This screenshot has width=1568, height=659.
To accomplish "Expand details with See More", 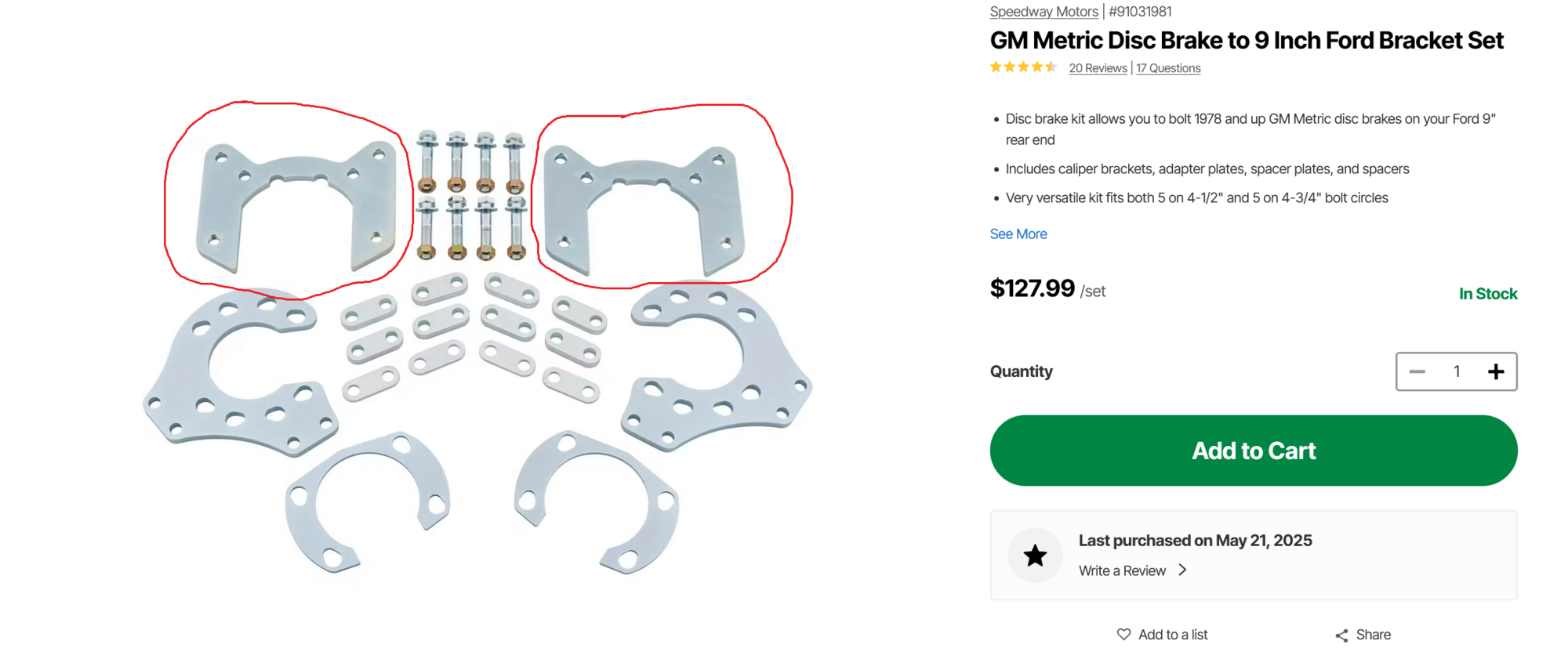I will coord(1018,234).
